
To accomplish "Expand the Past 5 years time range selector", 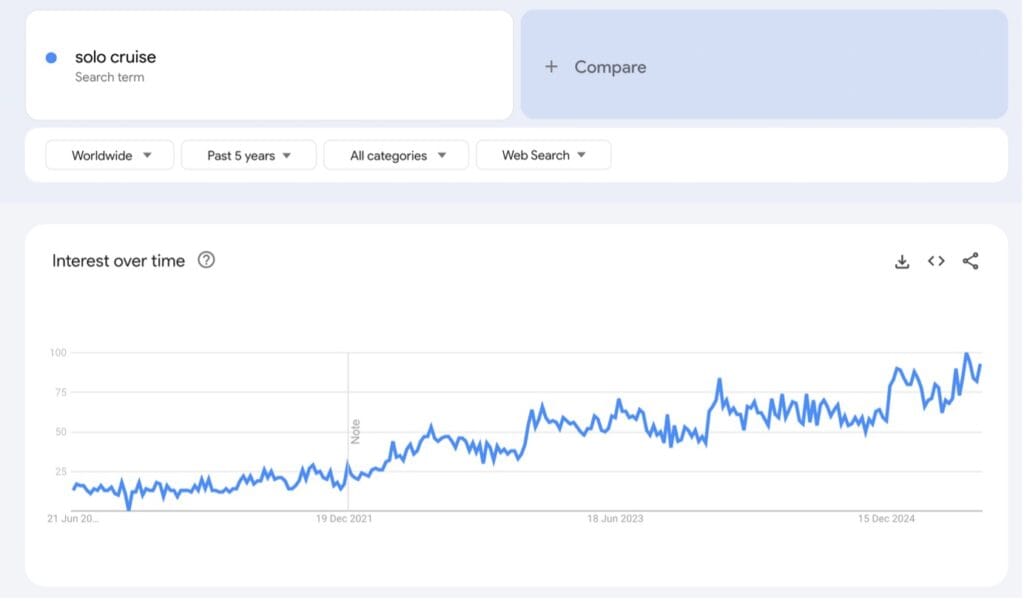I will coord(248,155).
